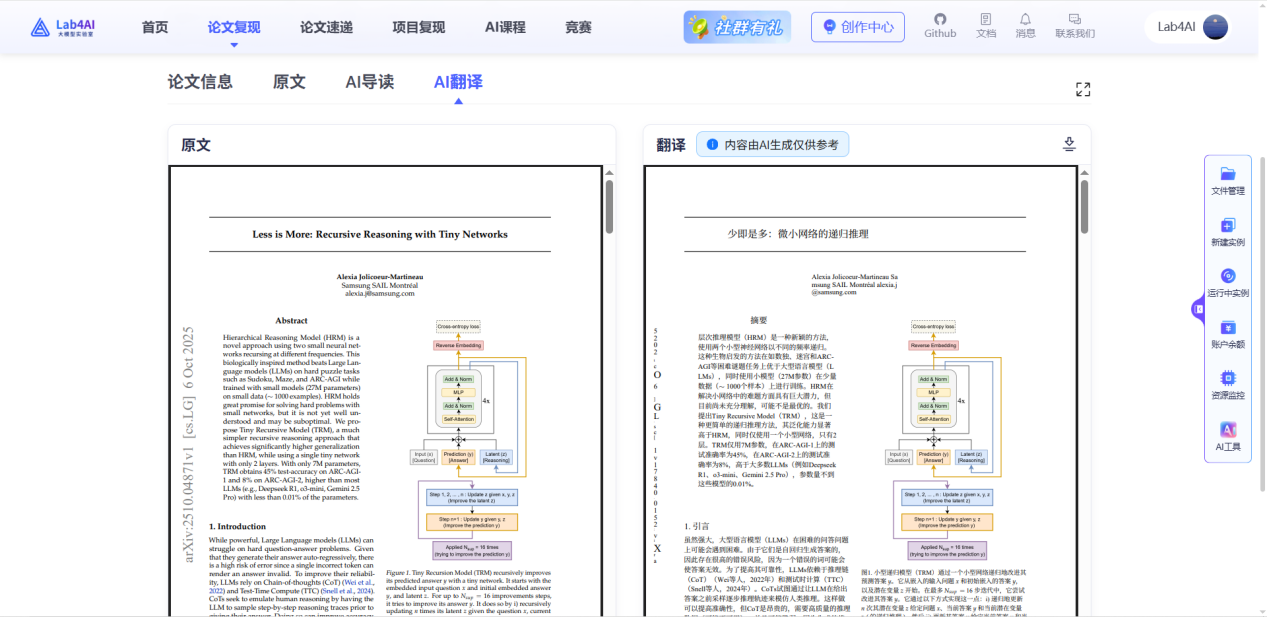This screenshot has height=617, width=1267.
Task: Switch to the 原文 tab
Action: point(288,81)
